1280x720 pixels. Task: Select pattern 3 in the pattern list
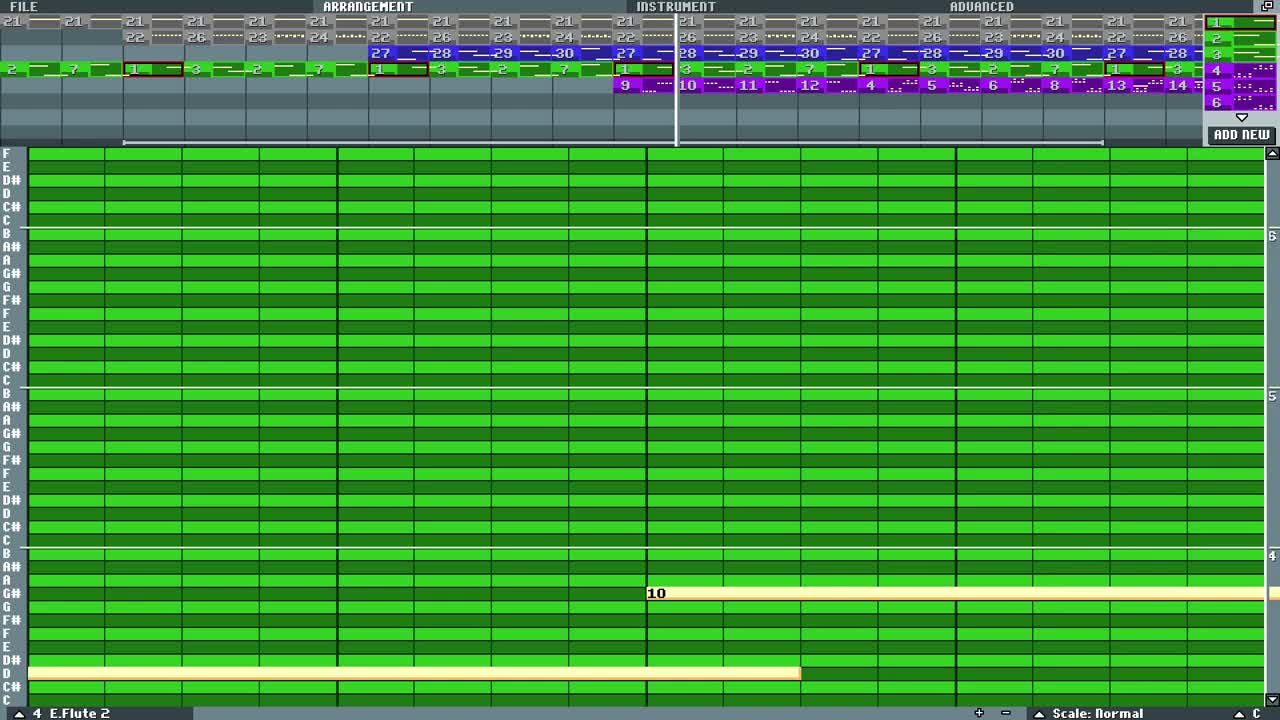[x=1240, y=54]
